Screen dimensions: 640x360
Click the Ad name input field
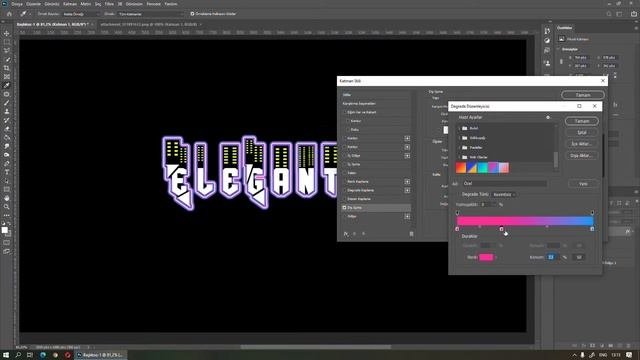[504, 184]
